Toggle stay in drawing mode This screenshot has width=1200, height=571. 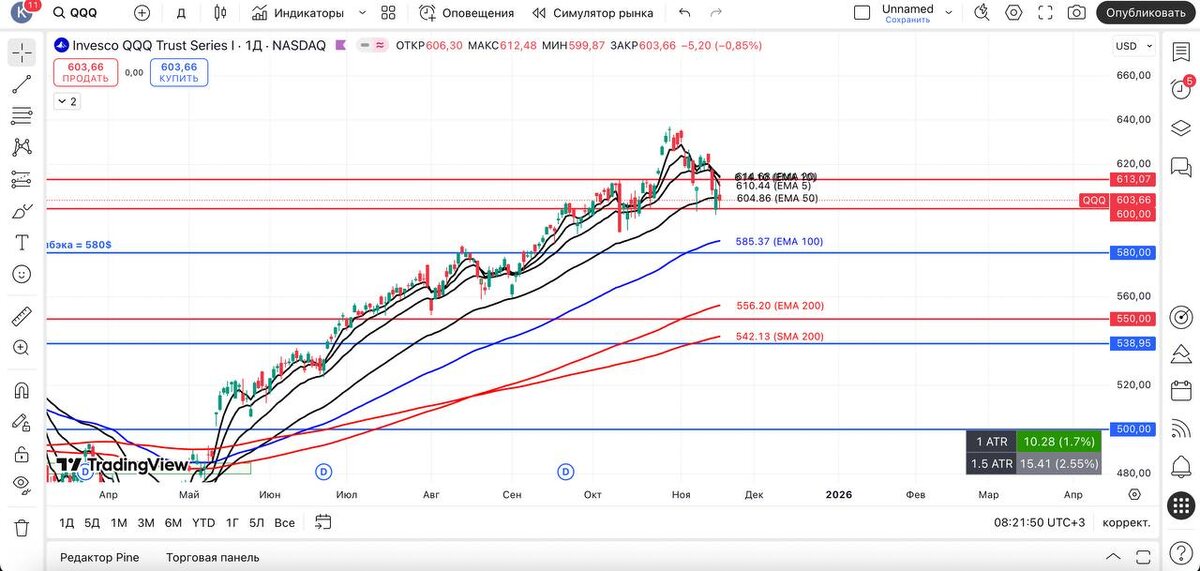pyautogui.click(x=21, y=422)
